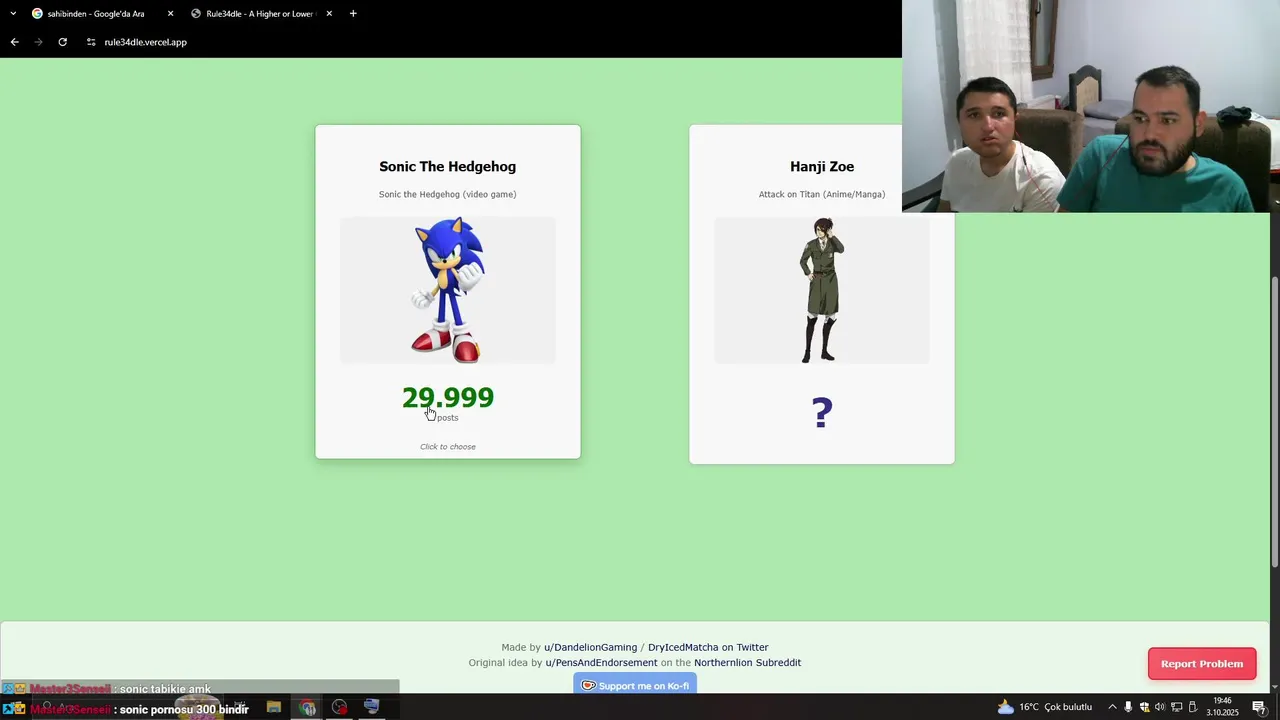
Task: Open the computer monitor taskbar app
Action: 372,707
